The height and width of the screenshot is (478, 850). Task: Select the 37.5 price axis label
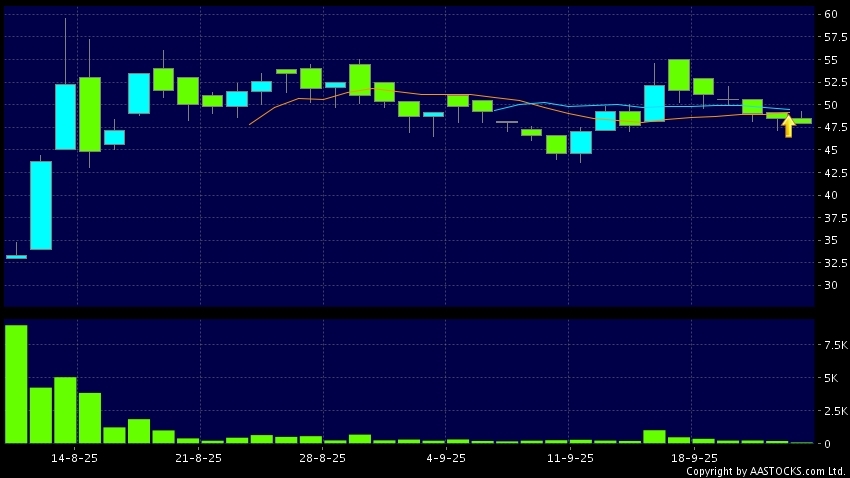[x=835, y=217]
